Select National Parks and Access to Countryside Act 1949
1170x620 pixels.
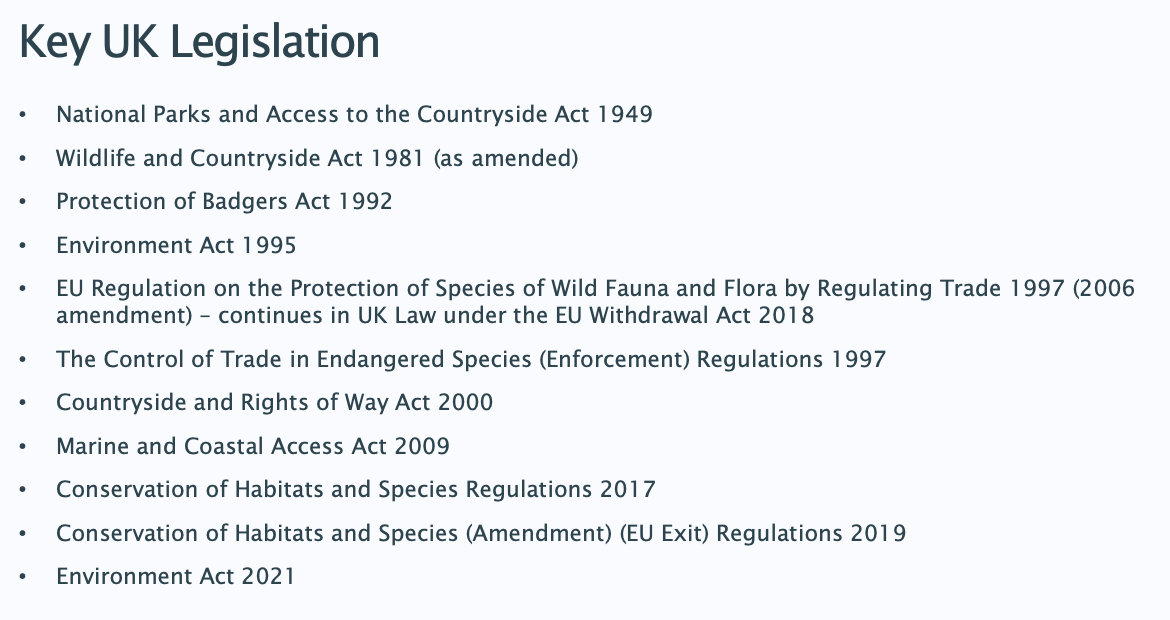click(354, 114)
